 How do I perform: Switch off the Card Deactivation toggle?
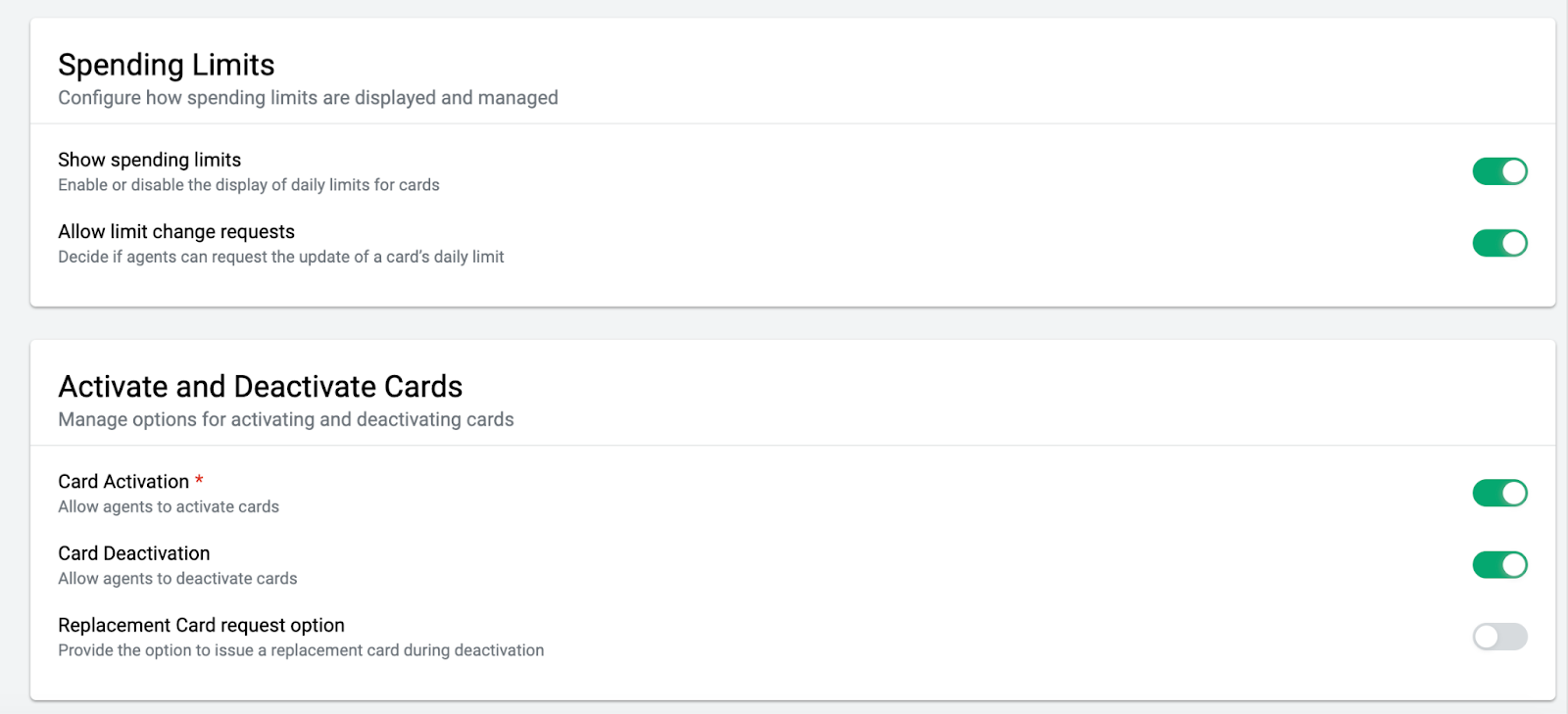click(x=1499, y=565)
